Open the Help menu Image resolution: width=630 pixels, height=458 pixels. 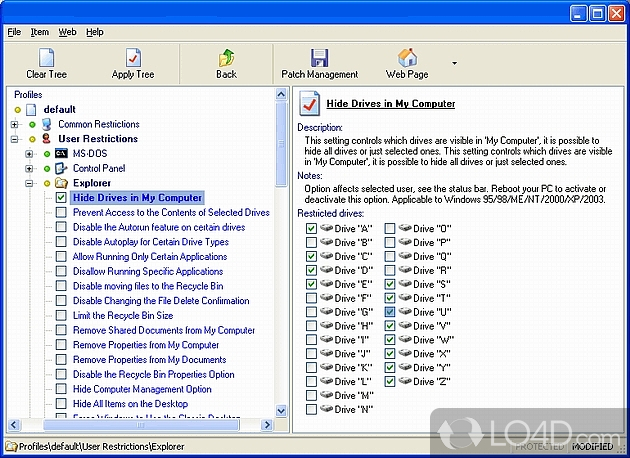pyautogui.click(x=95, y=32)
